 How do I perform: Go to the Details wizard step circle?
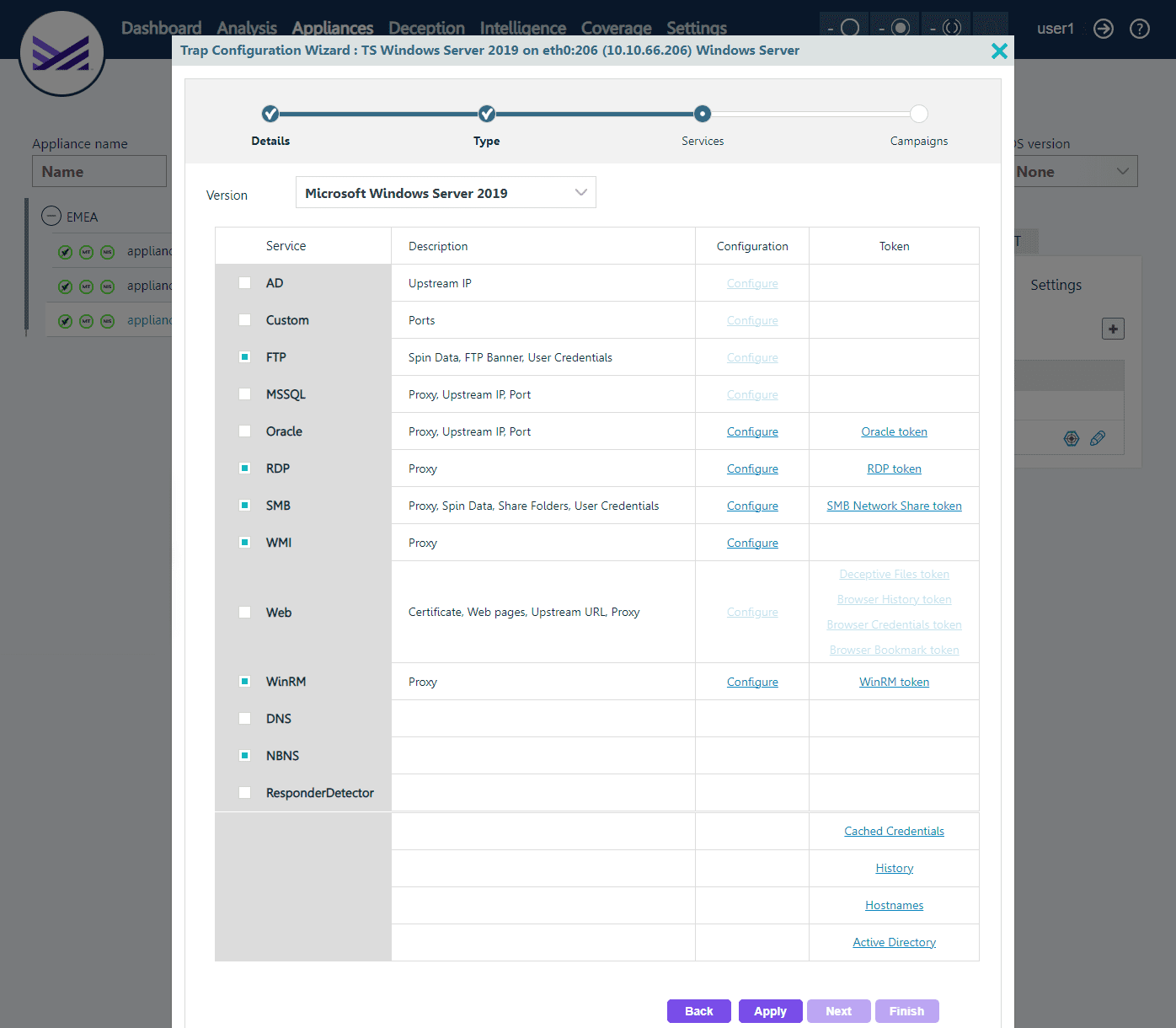click(270, 114)
